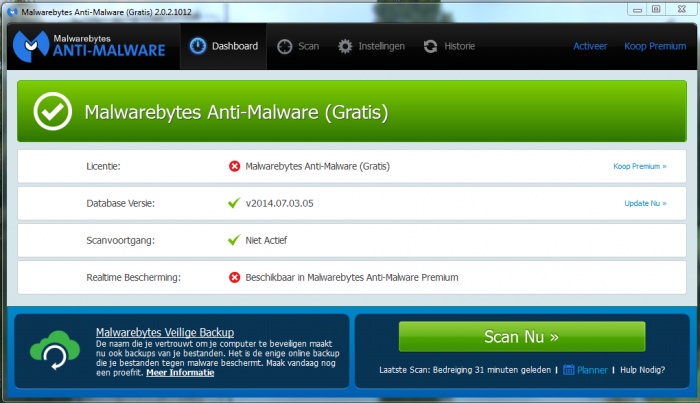Click the white checkmark status icon in the green banner
The image size is (700, 403).
pyautogui.click(x=53, y=111)
